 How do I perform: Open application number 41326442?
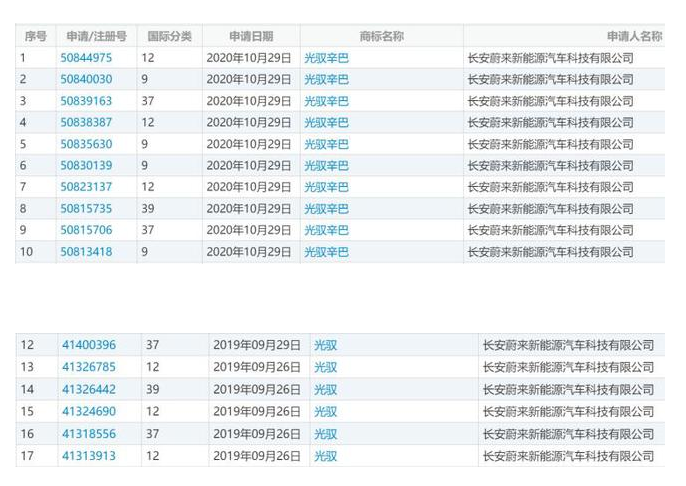pos(89,389)
